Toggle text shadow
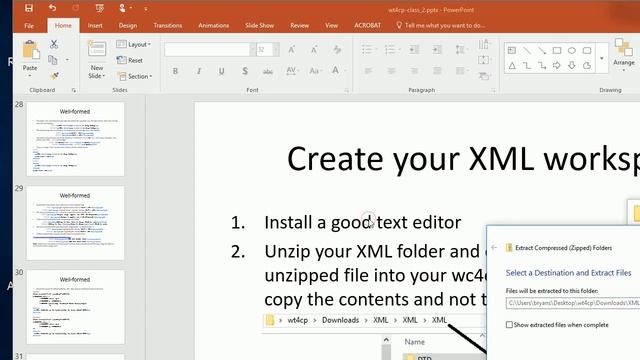The width and height of the screenshot is (640, 360). pos(245,71)
